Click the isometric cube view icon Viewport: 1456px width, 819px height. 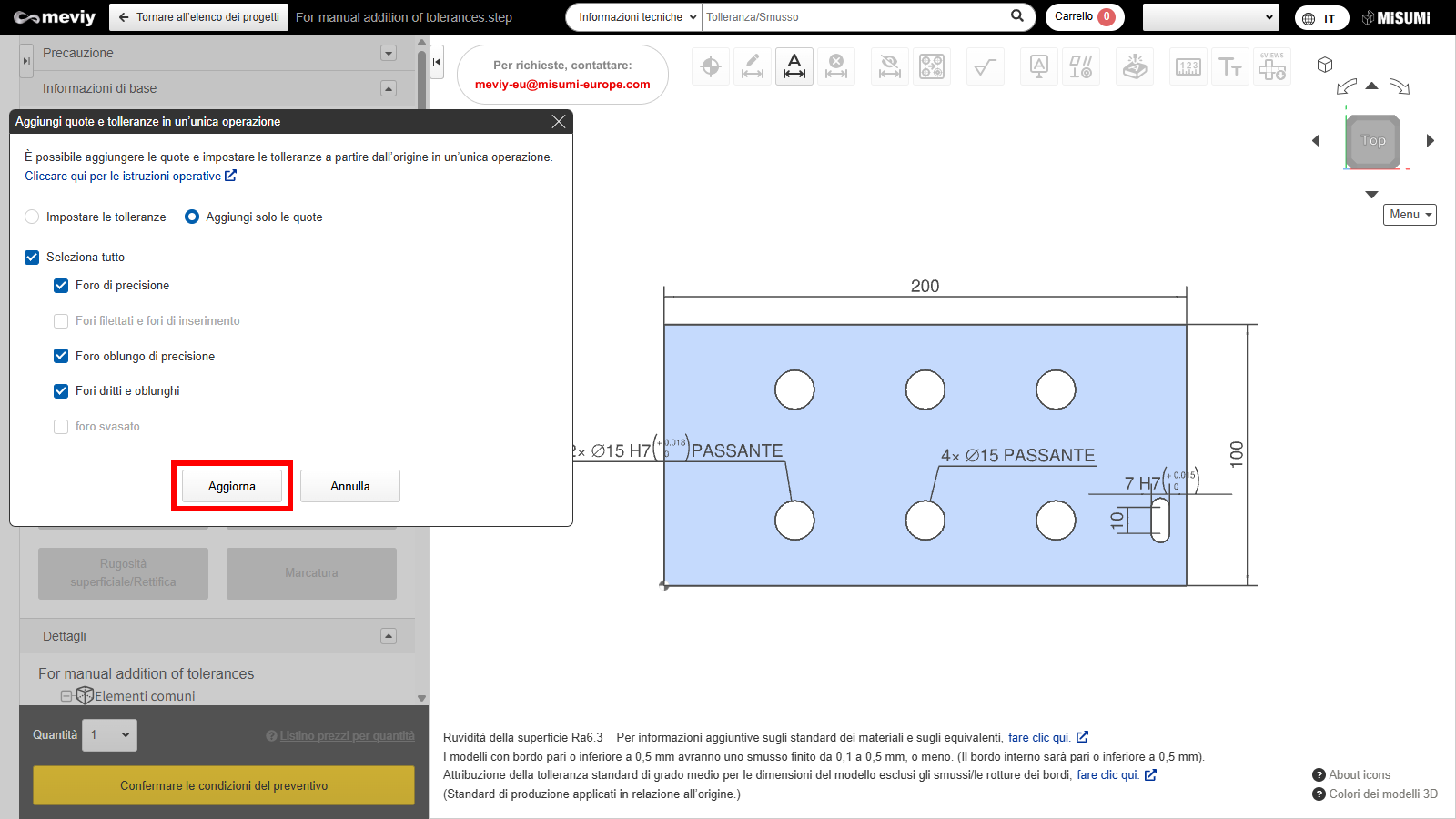(x=1325, y=65)
